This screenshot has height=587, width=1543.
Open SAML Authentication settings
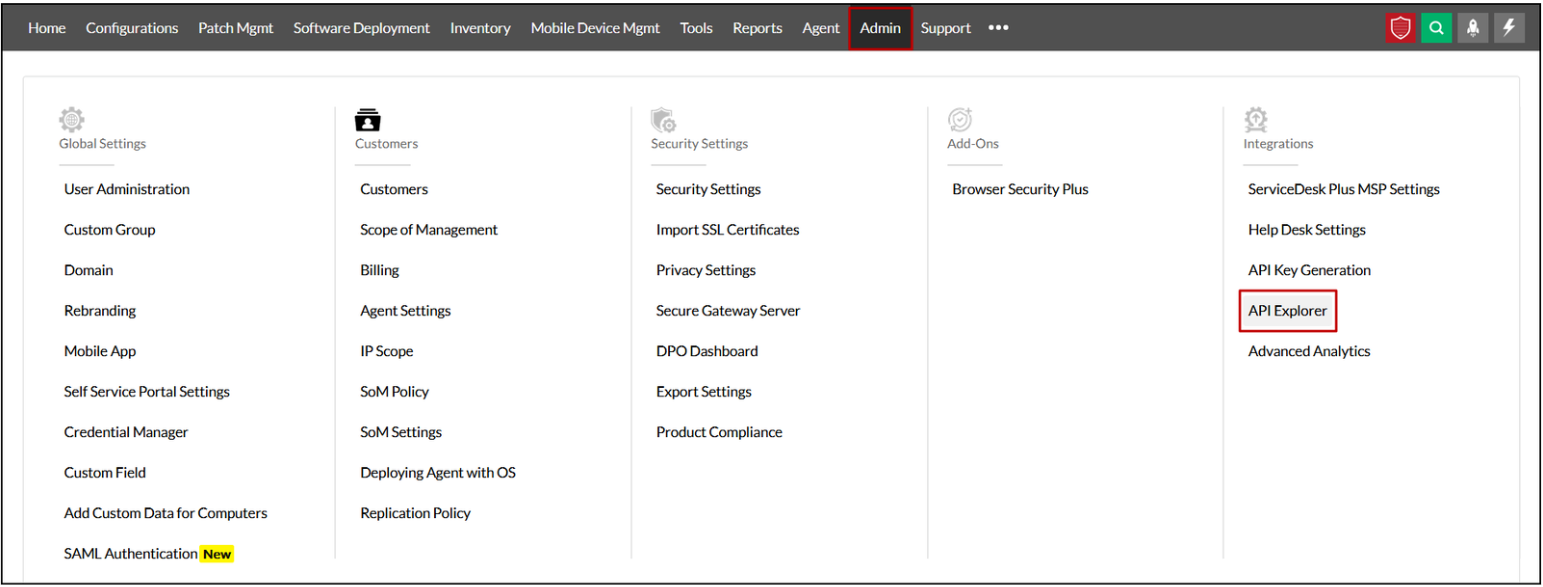click(x=131, y=553)
